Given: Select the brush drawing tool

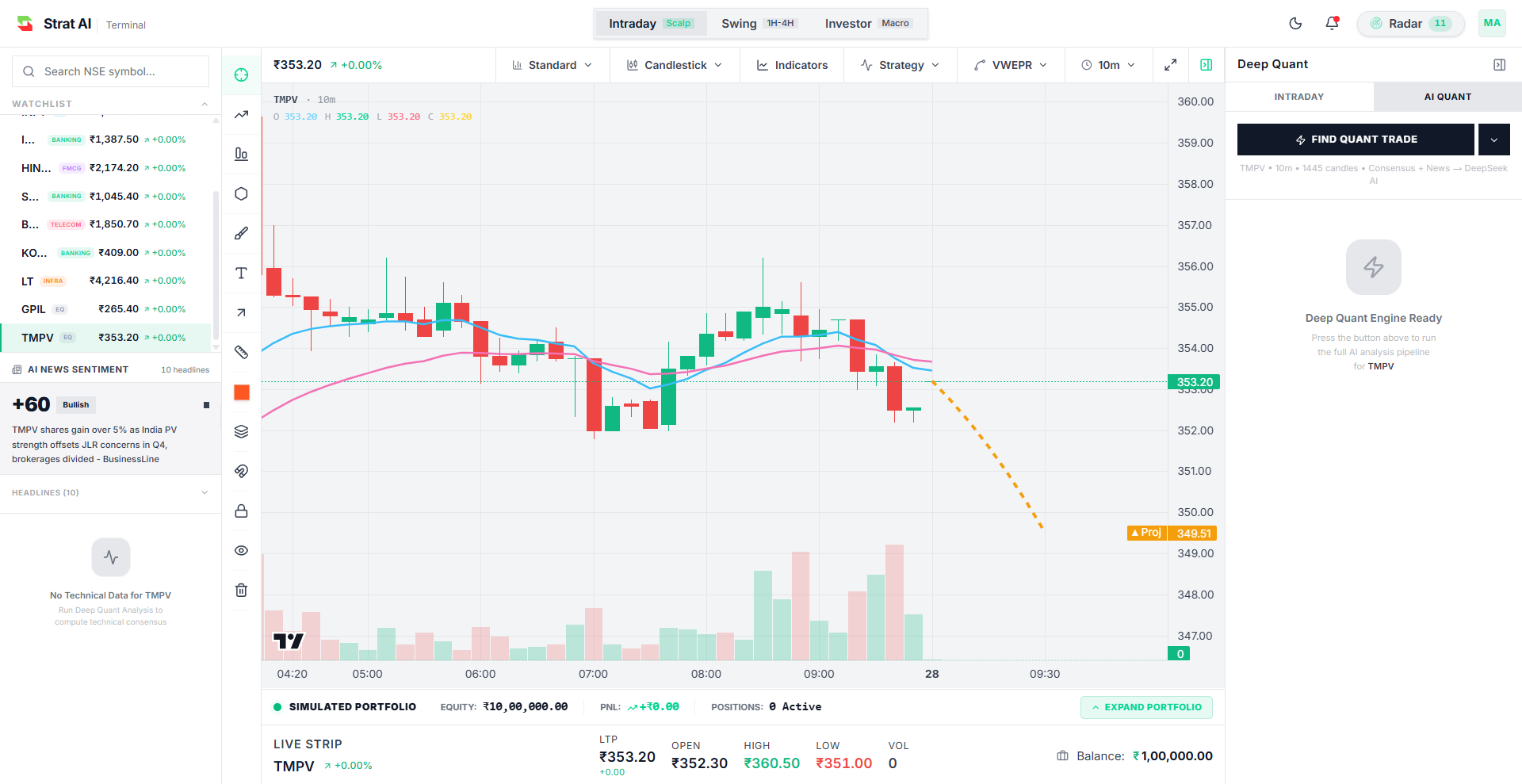Looking at the screenshot, I should point(242,233).
